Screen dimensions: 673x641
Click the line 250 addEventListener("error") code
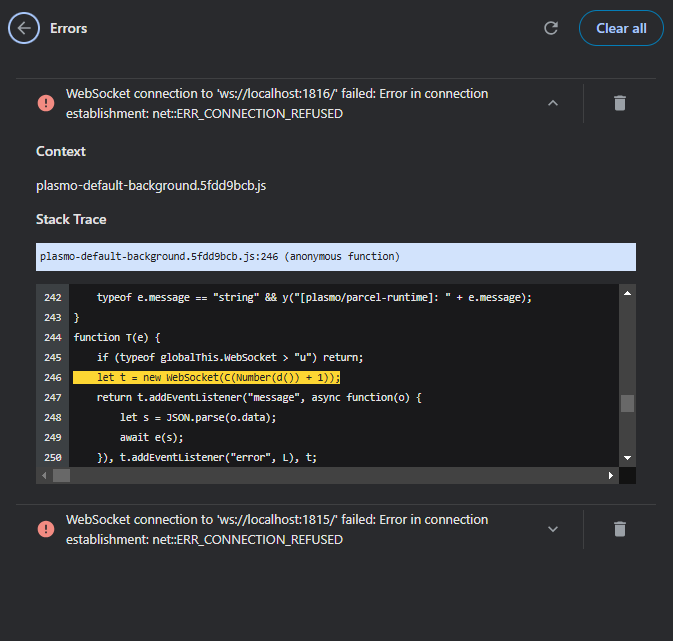click(207, 458)
